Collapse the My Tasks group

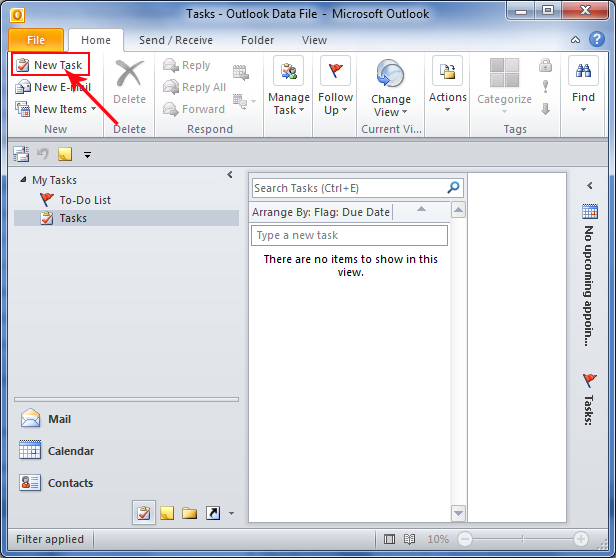pos(24,180)
